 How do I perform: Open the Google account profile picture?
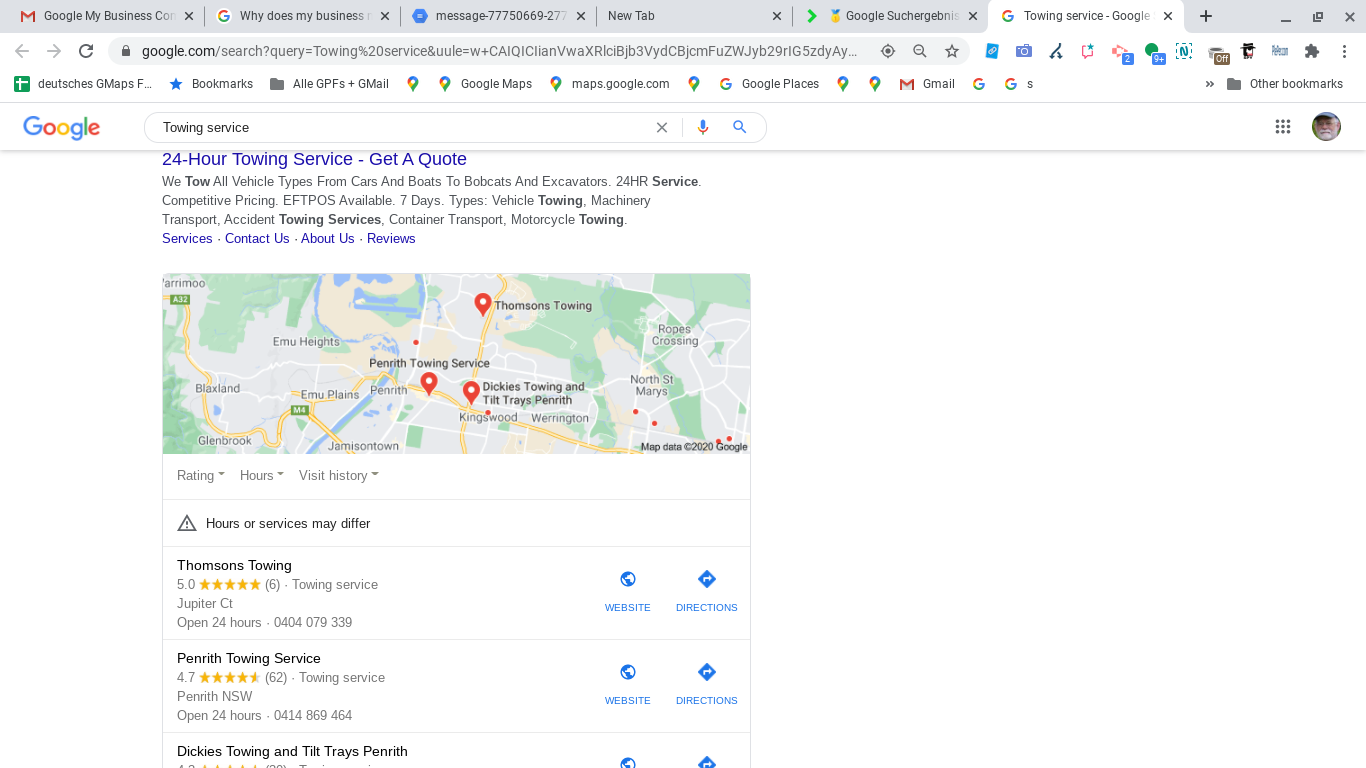[1326, 127]
